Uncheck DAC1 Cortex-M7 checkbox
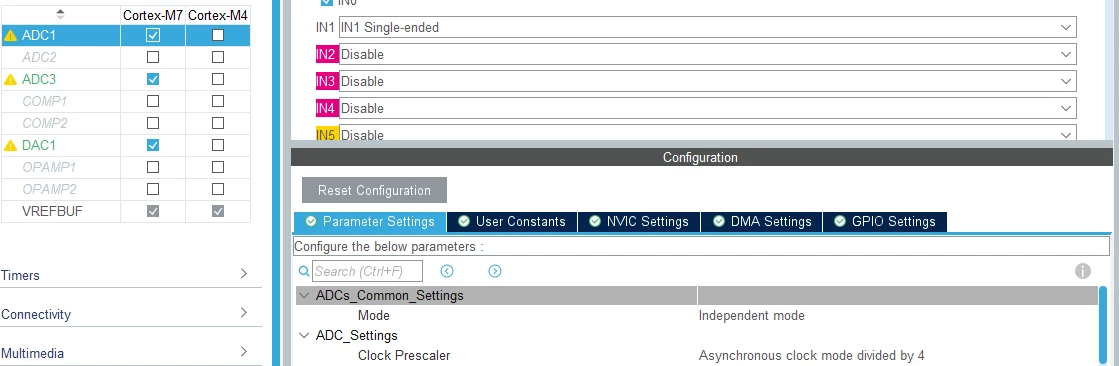This screenshot has height=366, width=1119. (x=153, y=146)
